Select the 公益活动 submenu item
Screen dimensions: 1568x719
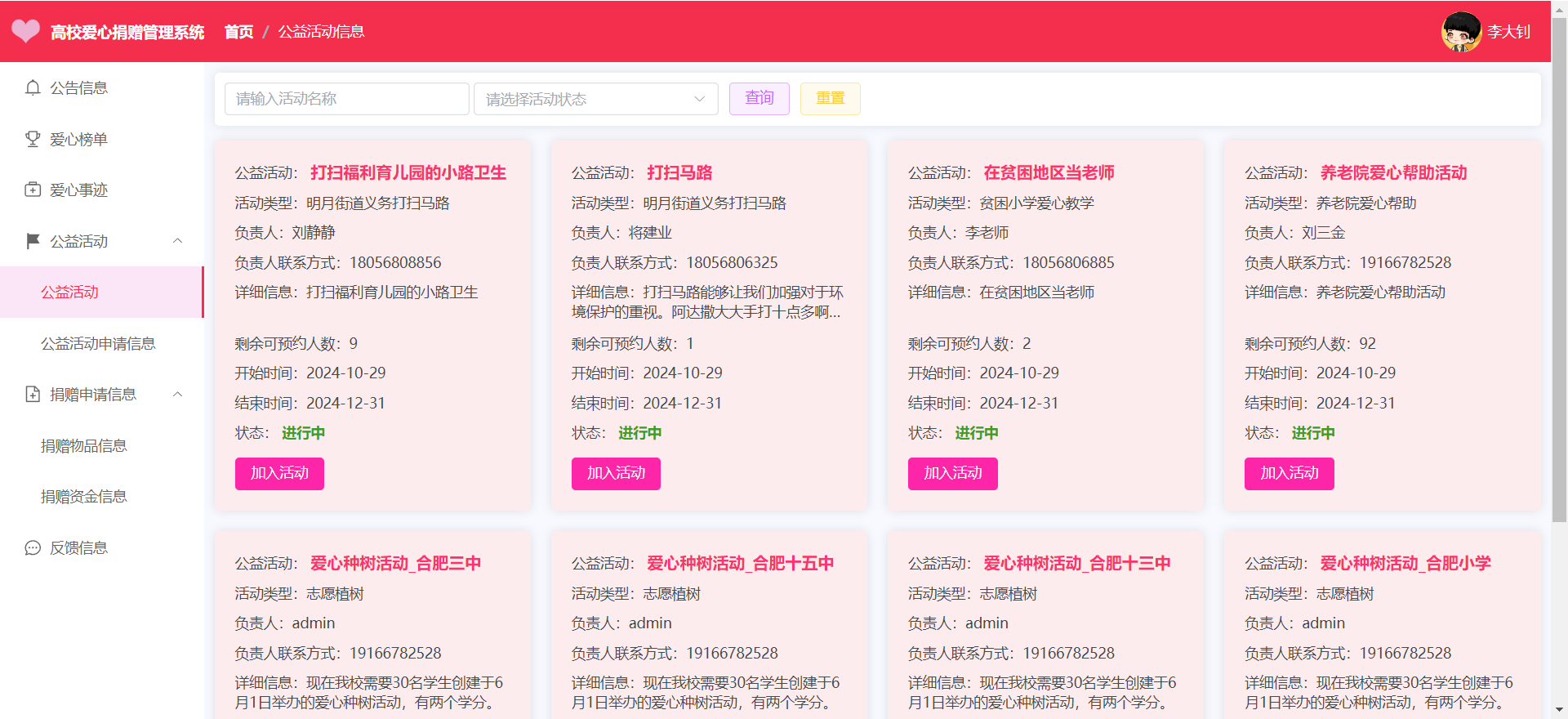tap(102, 292)
